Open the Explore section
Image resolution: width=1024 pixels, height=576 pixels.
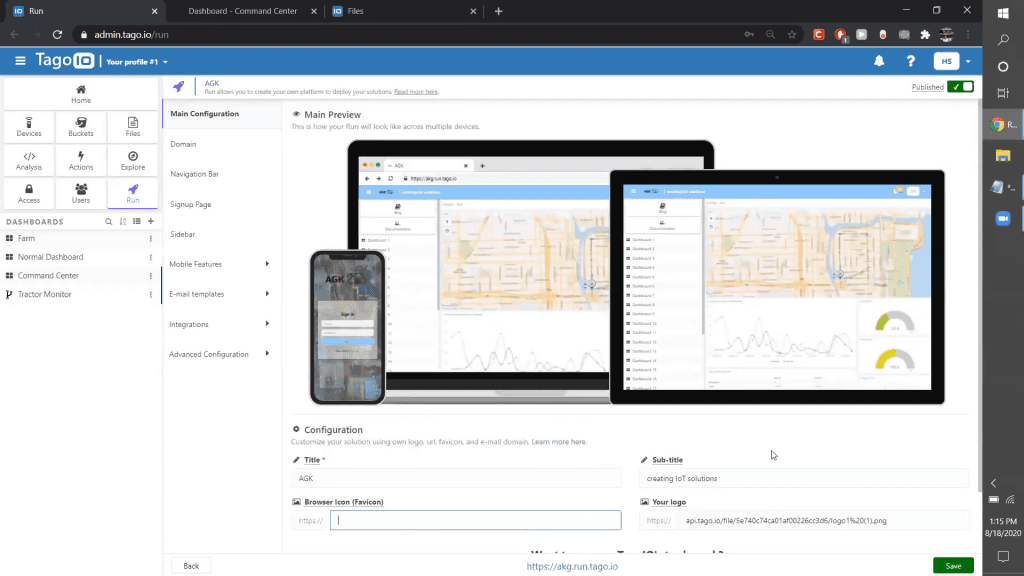coord(133,161)
